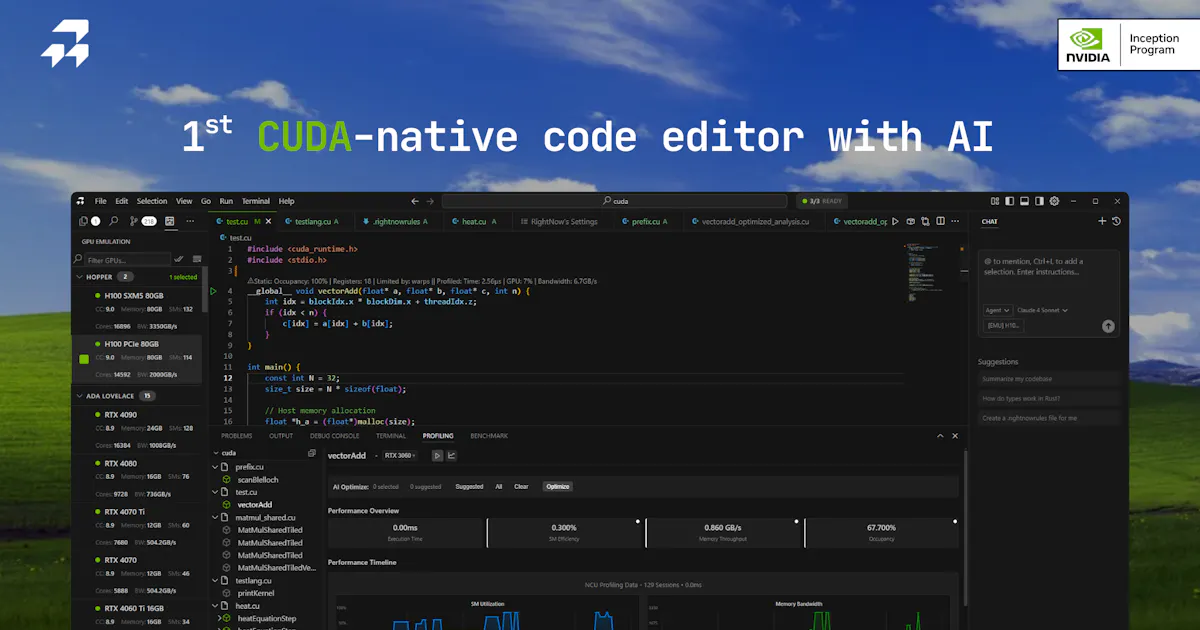Open the RTX 3060 GPU dropdown in profiling
1200x630 pixels.
coord(401,455)
